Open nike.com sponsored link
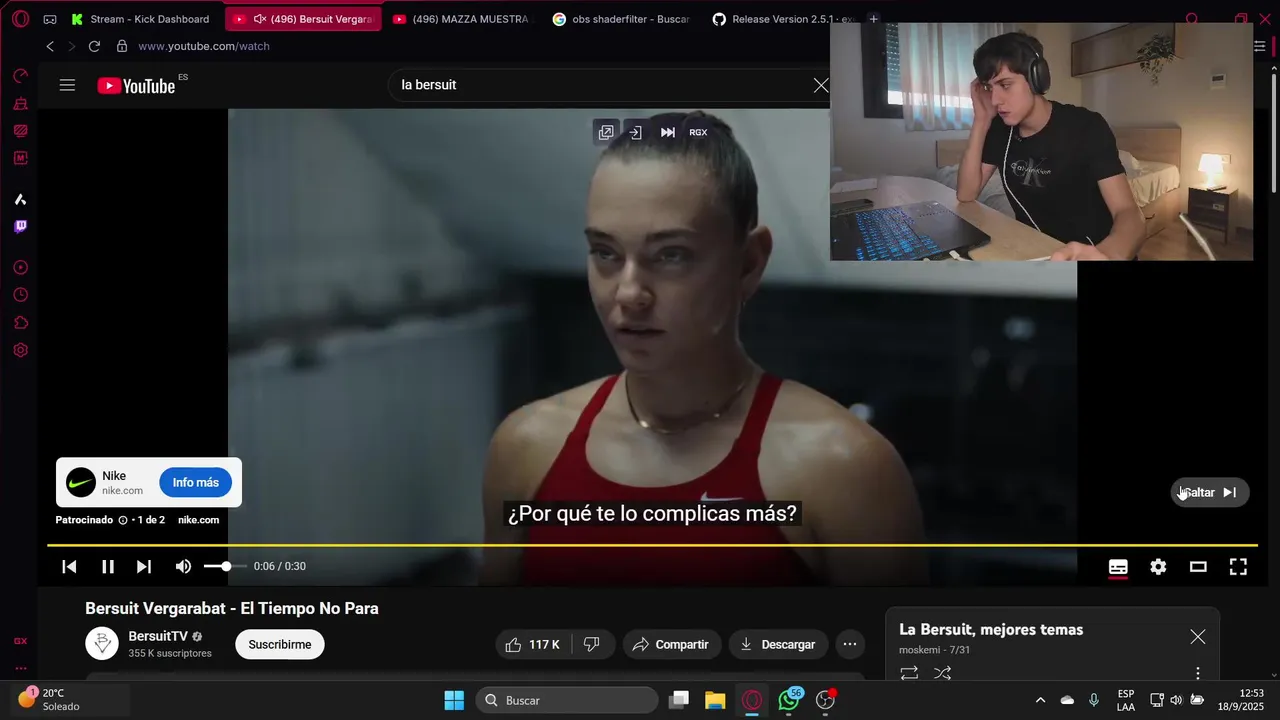 [198, 520]
